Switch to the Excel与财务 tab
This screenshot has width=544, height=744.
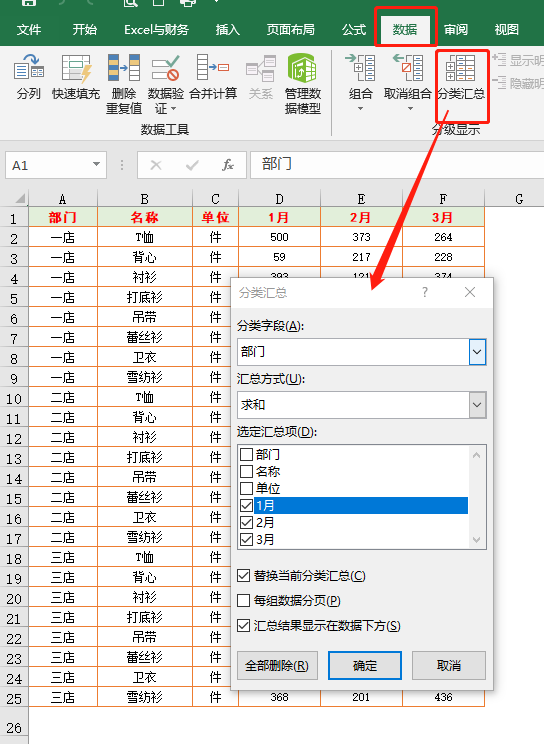point(156,29)
